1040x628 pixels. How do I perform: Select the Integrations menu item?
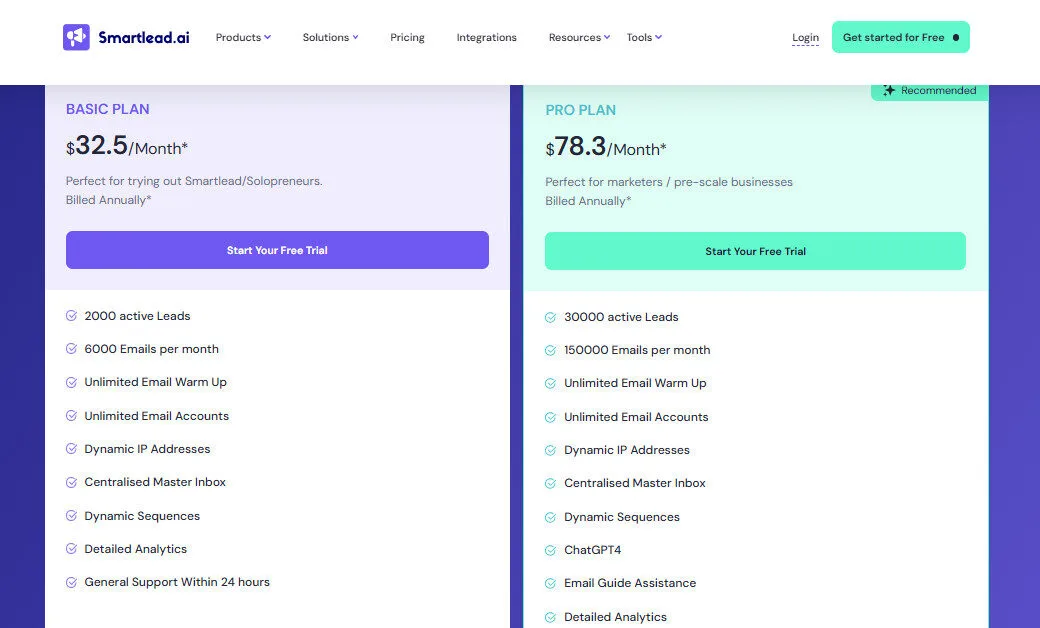click(x=486, y=37)
